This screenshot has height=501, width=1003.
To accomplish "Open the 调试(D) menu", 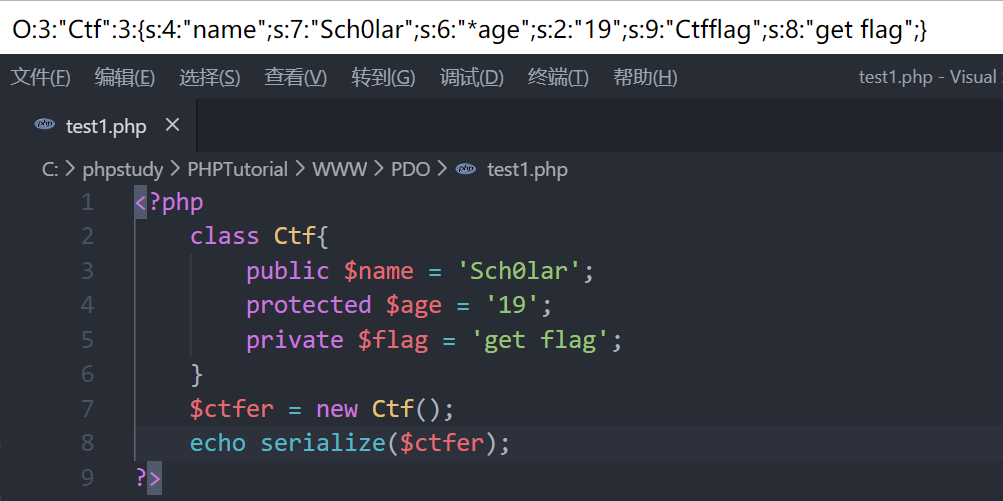I will [x=471, y=77].
